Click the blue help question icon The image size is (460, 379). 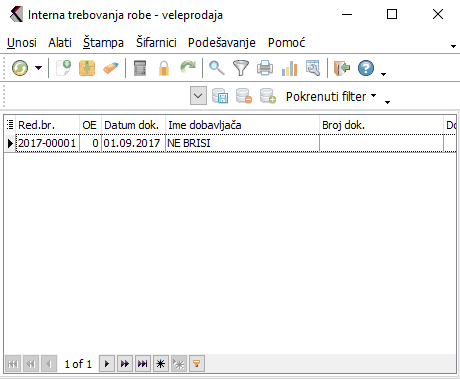(366, 68)
